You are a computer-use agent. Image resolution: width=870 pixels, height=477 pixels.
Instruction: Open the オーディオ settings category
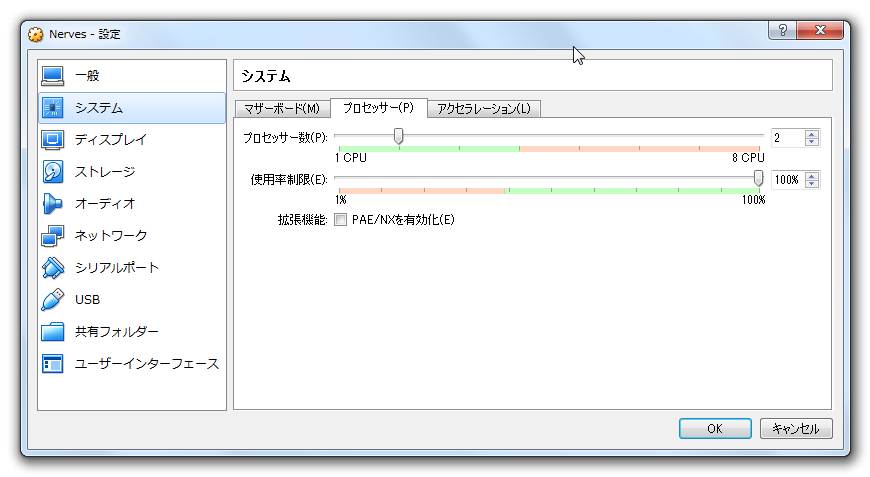pyautogui.click(x=132, y=204)
